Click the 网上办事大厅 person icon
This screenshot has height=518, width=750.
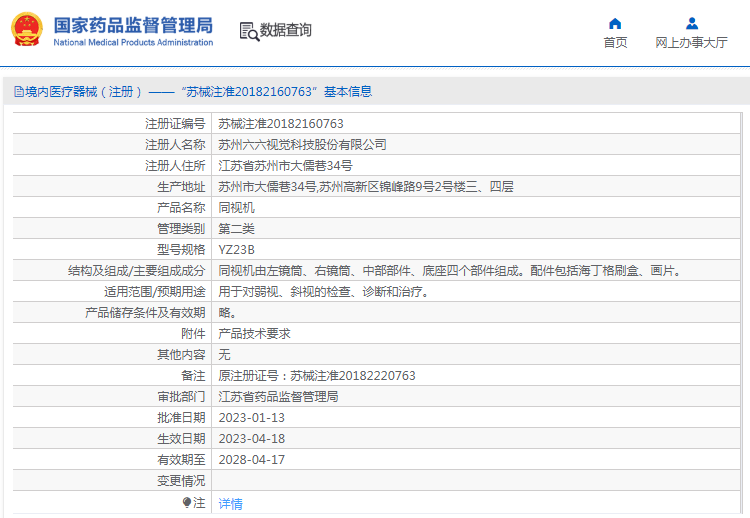click(x=691, y=23)
